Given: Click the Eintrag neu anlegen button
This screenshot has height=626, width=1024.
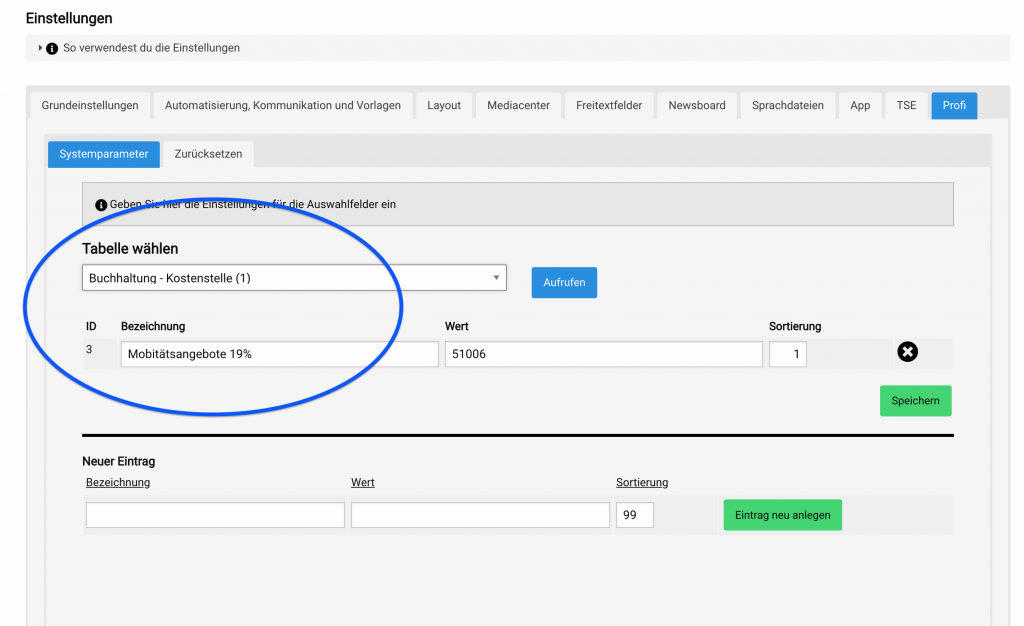Looking at the screenshot, I should [x=782, y=515].
